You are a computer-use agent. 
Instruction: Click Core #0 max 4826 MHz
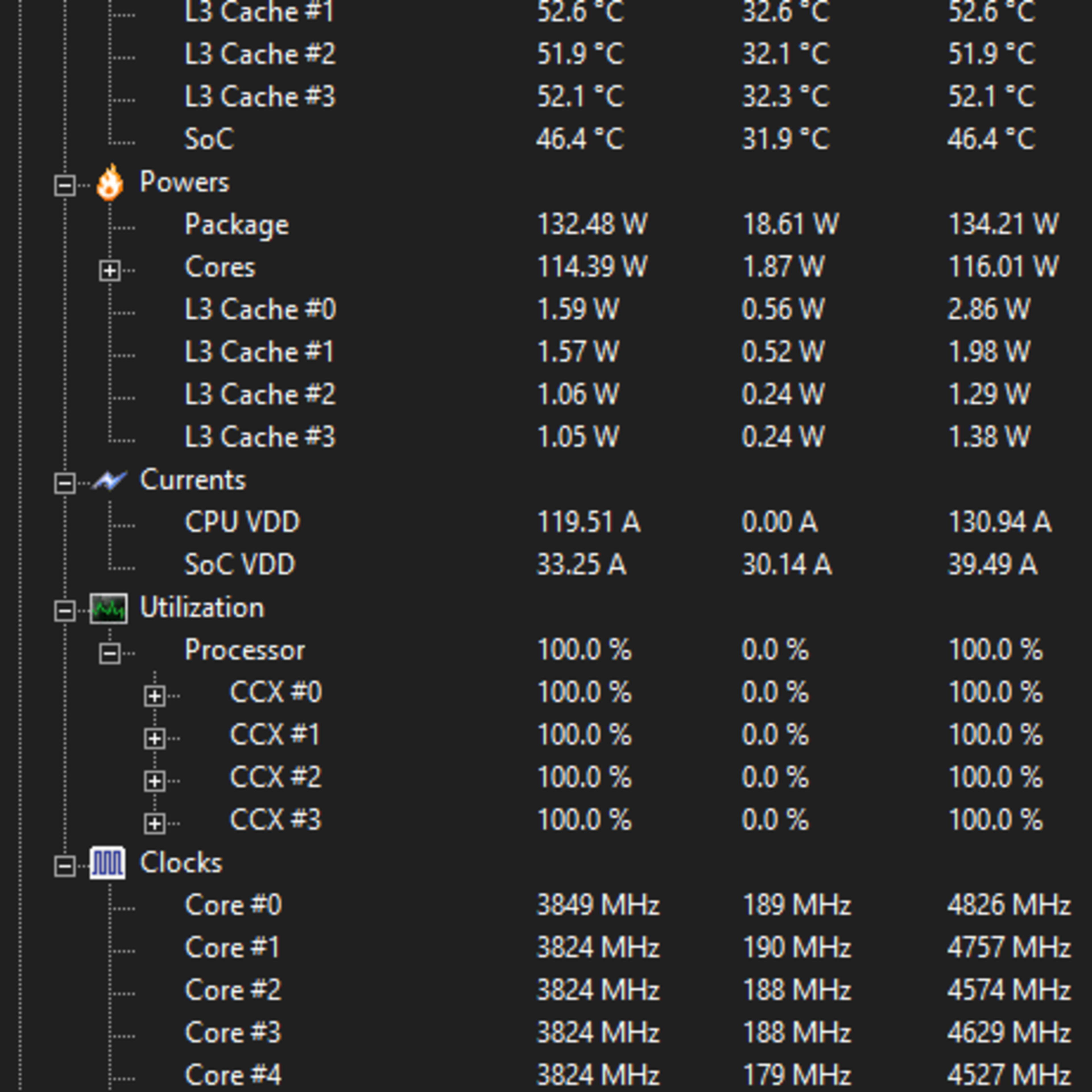(x=1010, y=905)
